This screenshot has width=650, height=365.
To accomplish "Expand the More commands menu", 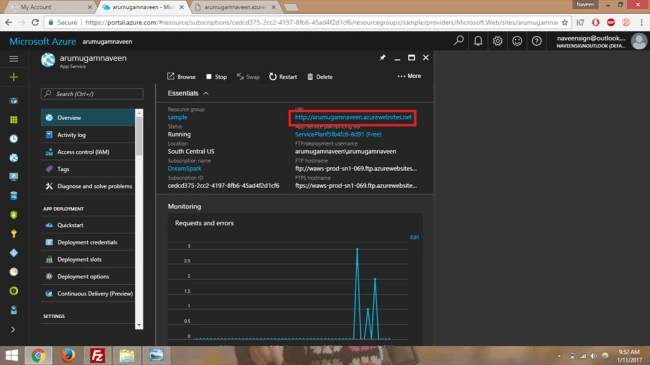I will tap(409, 76).
